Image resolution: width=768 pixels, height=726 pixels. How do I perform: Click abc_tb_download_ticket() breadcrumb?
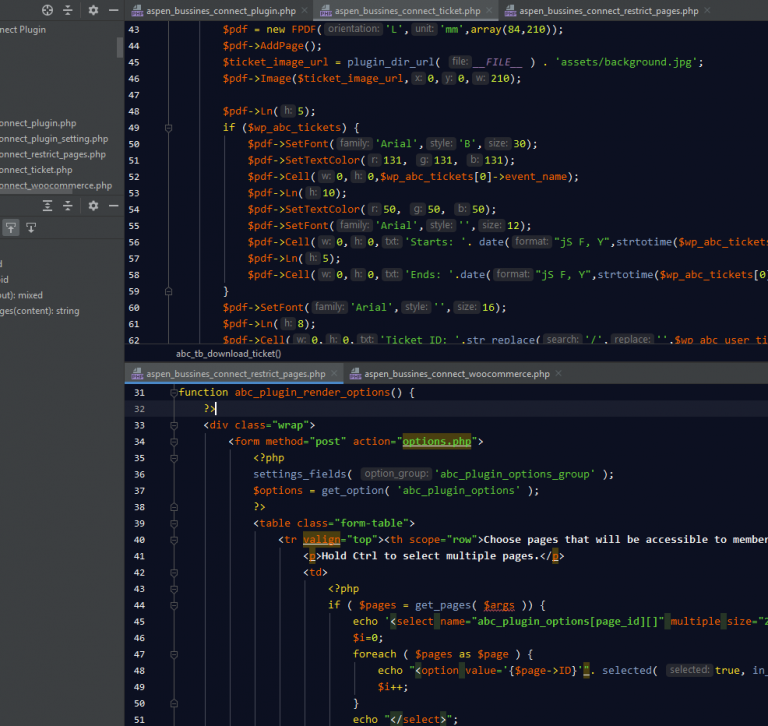pos(229,353)
